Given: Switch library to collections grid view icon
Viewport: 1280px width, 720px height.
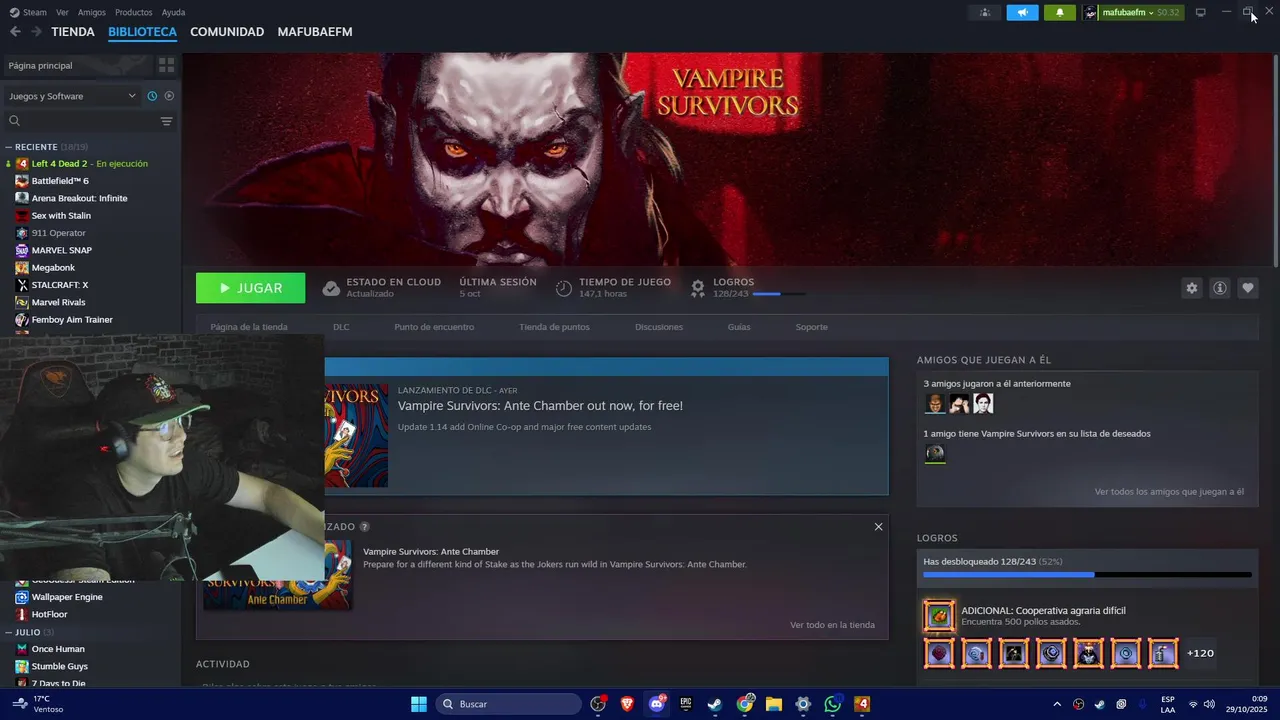Looking at the screenshot, I should coord(166,65).
